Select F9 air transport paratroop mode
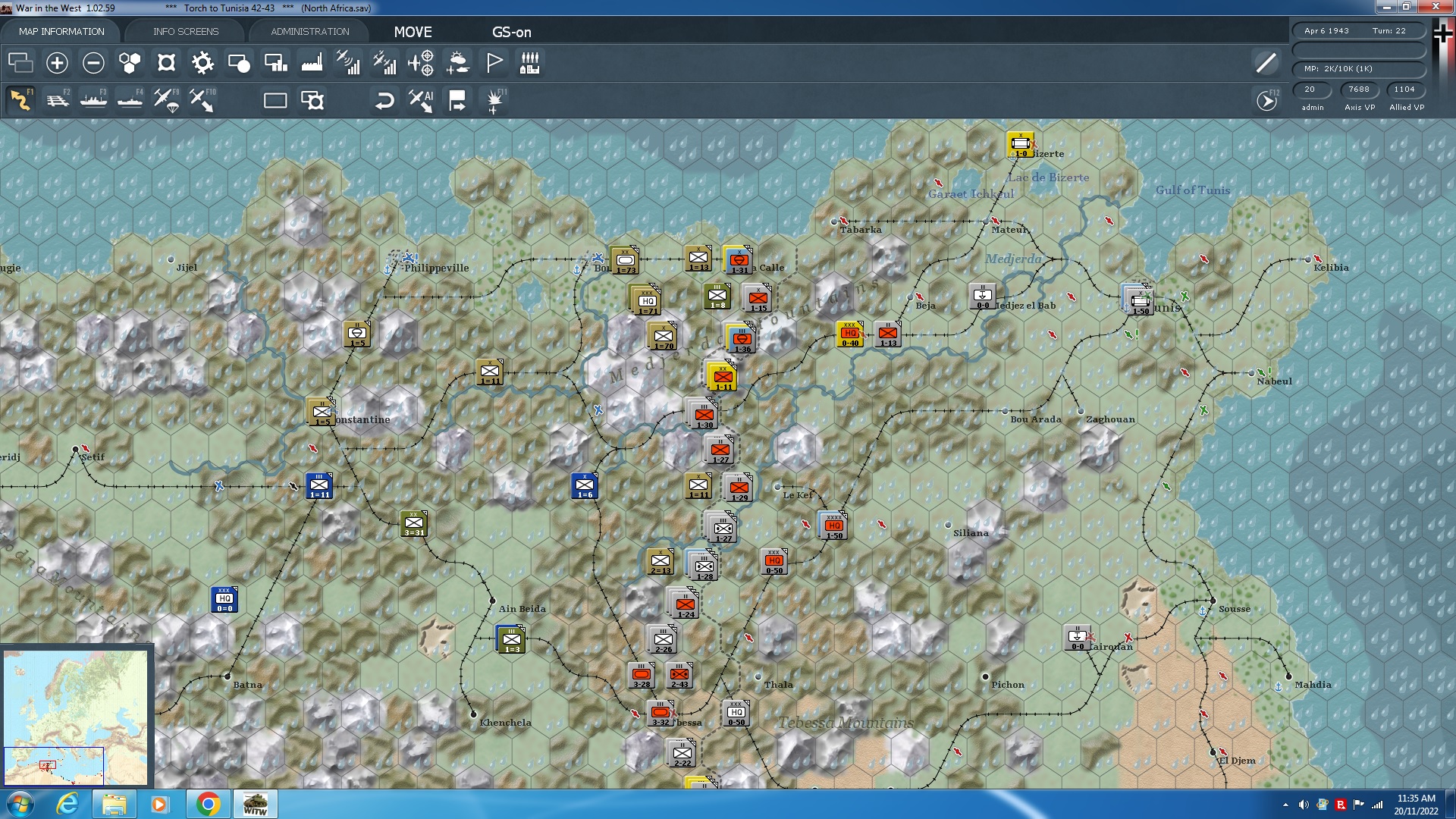1456x819 pixels. click(x=166, y=100)
